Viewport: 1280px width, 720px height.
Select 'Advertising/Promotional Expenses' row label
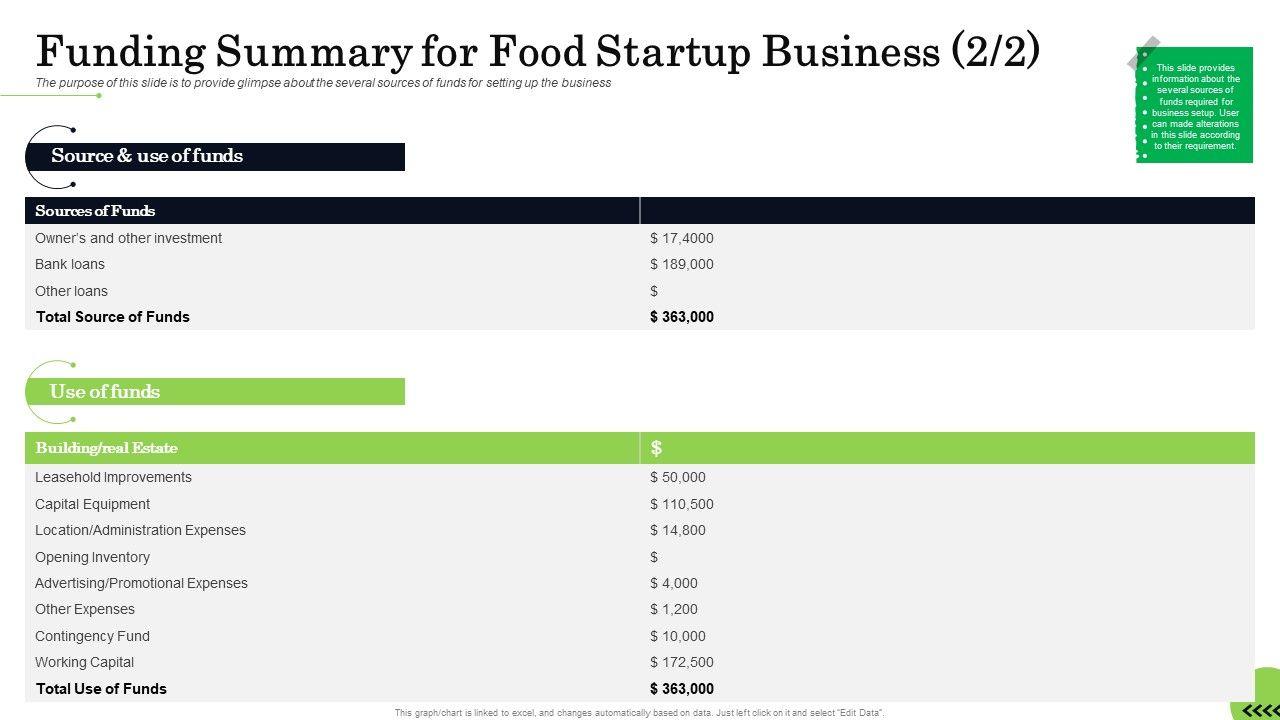point(141,583)
